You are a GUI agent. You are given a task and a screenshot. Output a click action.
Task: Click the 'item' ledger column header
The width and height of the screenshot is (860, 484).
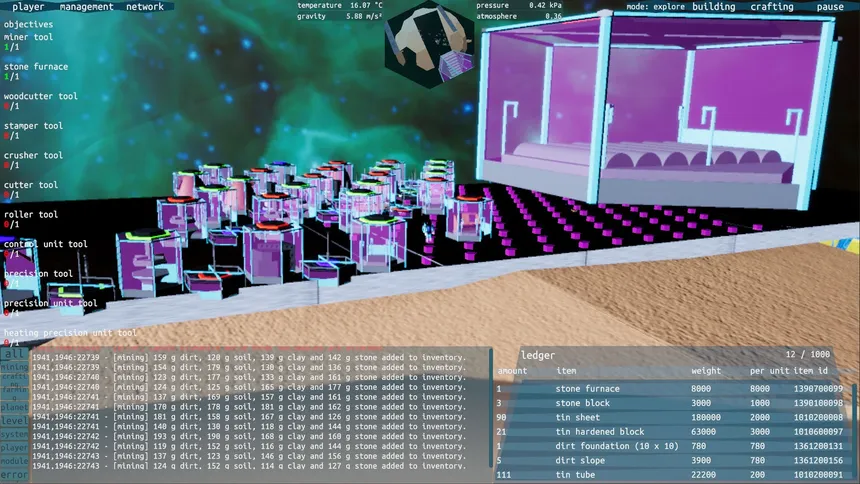(x=566, y=371)
